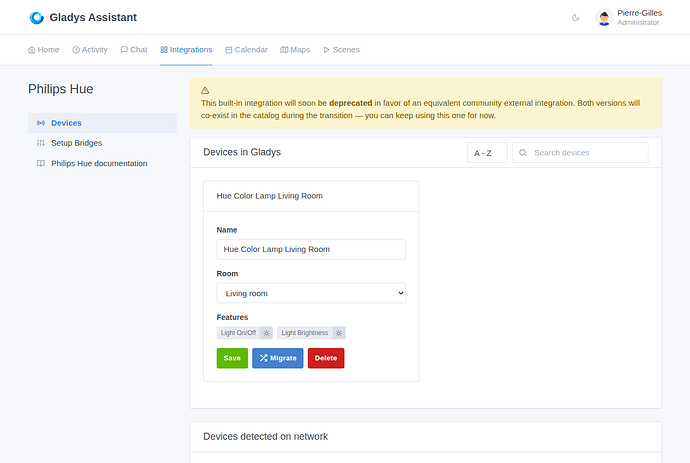Click the Calendar icon in navigation
690x463 pixels.
pyautogui.click(x=229, y=50)
